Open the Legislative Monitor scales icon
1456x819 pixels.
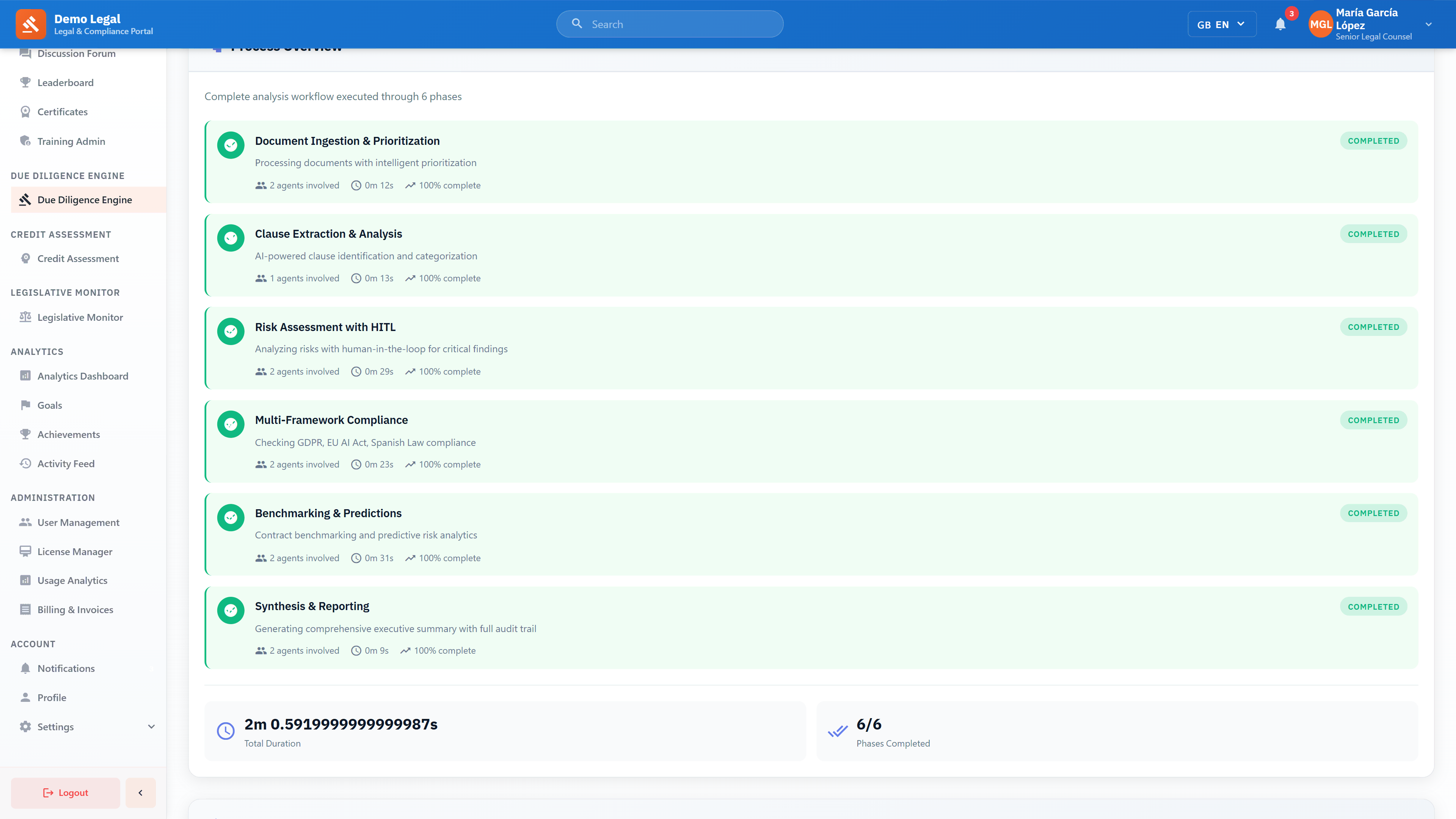point(25,317)
